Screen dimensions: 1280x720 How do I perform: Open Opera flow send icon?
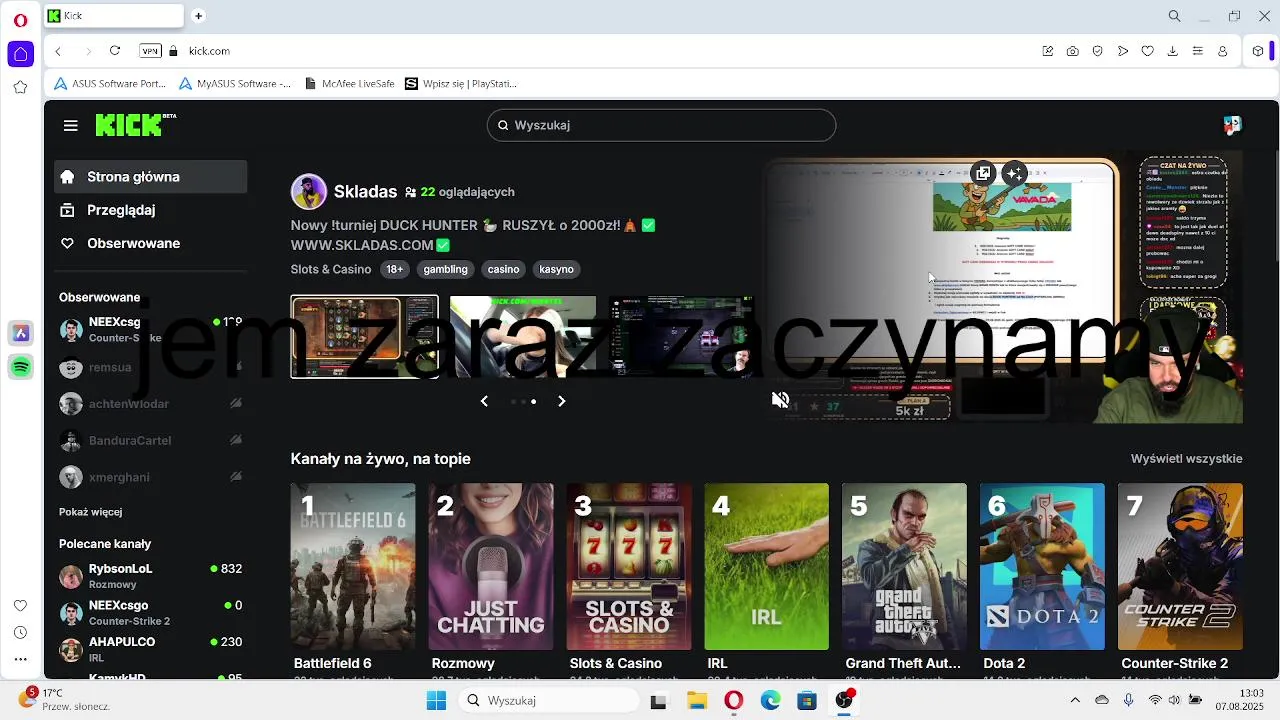tap(1123, 51)
